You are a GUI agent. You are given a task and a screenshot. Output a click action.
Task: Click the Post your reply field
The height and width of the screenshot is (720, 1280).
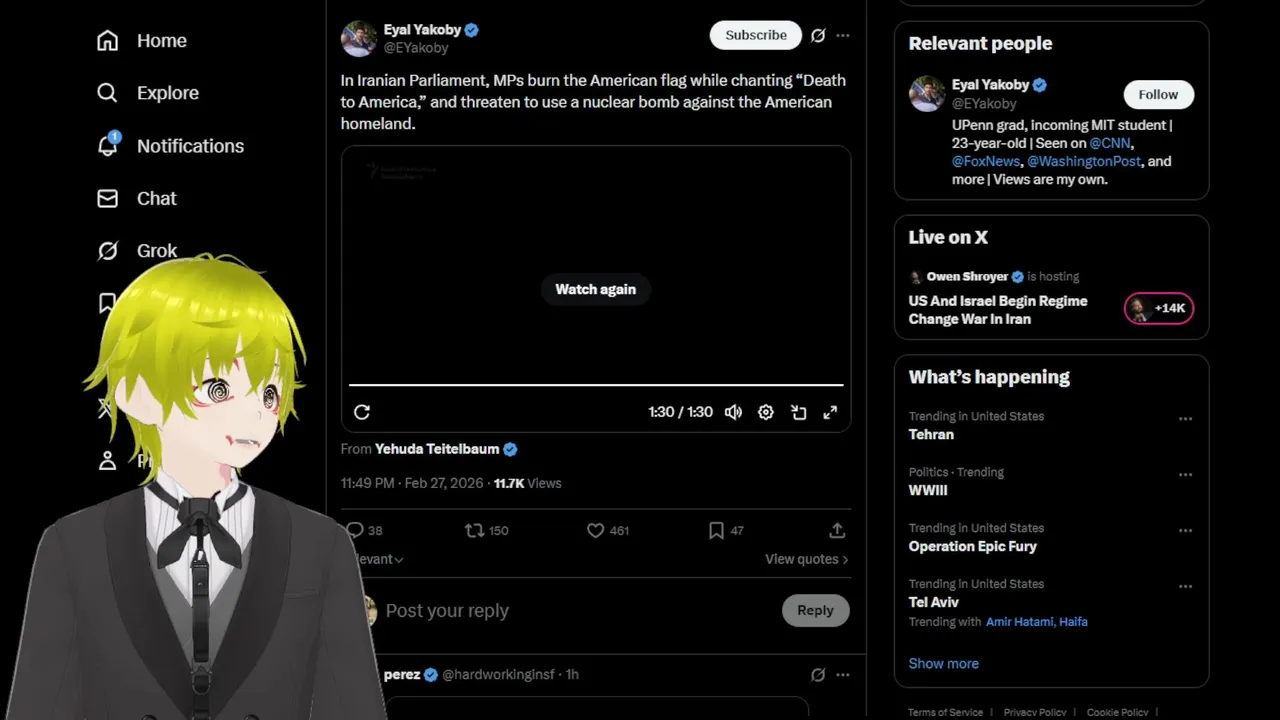pyautogui.click(x=580, y=611)
